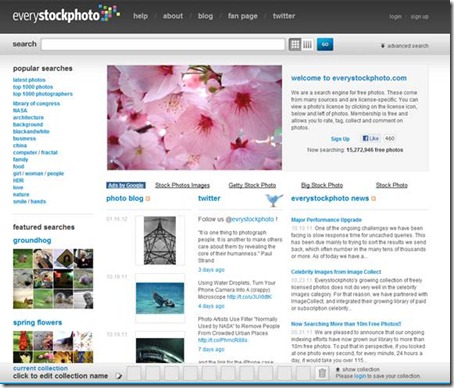
Task: Expand the show collection toggle
Action: [357, 369]
